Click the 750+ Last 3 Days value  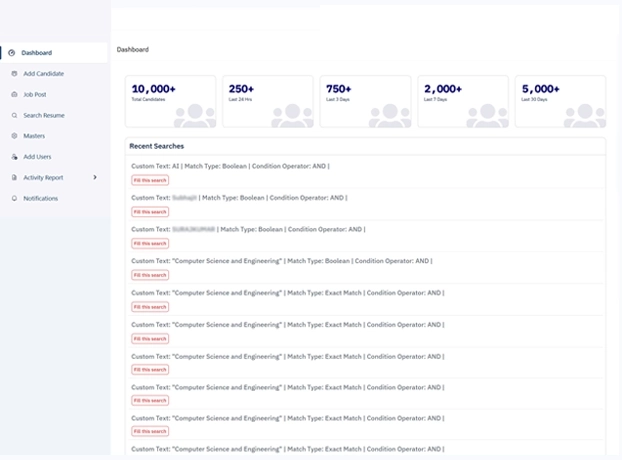point(339,89)
